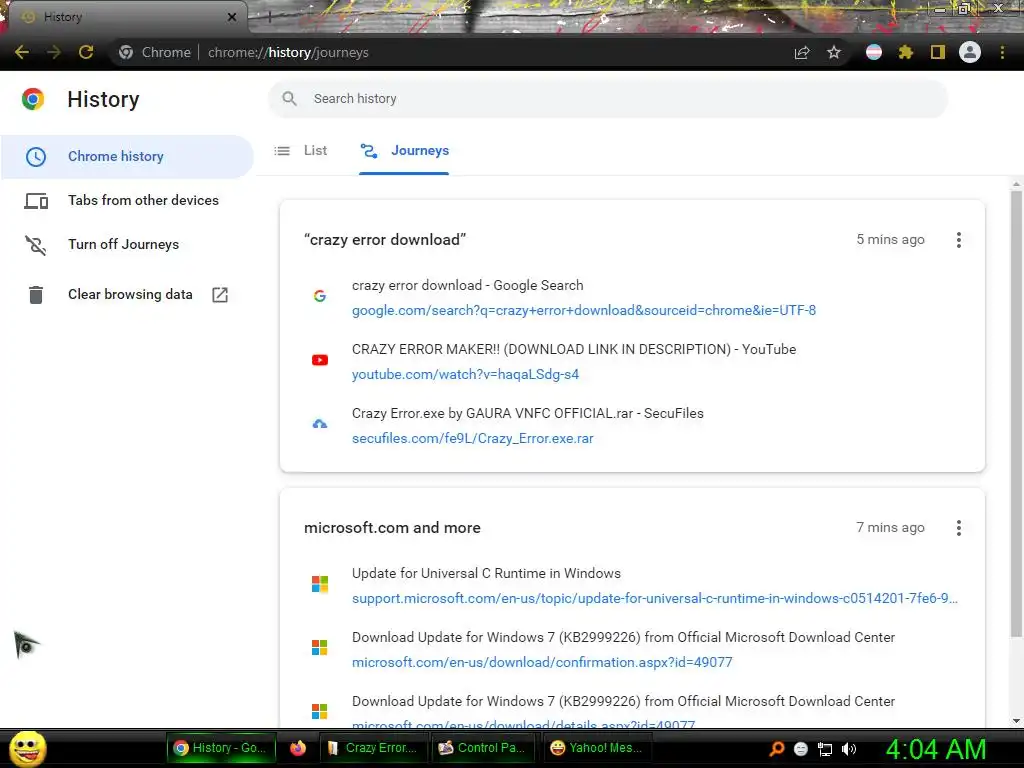The image size is (1024, 768).
Task: Click the YouTube favicon of Crazy Error Maker entry
Action: (319, 360)
